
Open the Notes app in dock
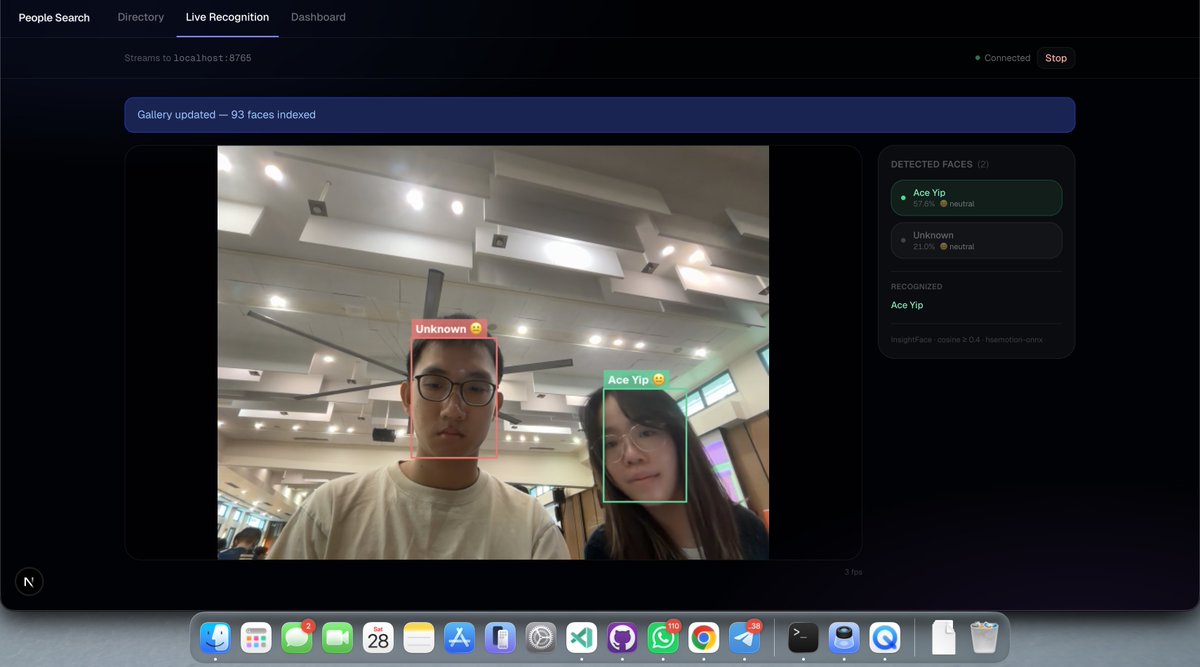(x=419, y=637)
